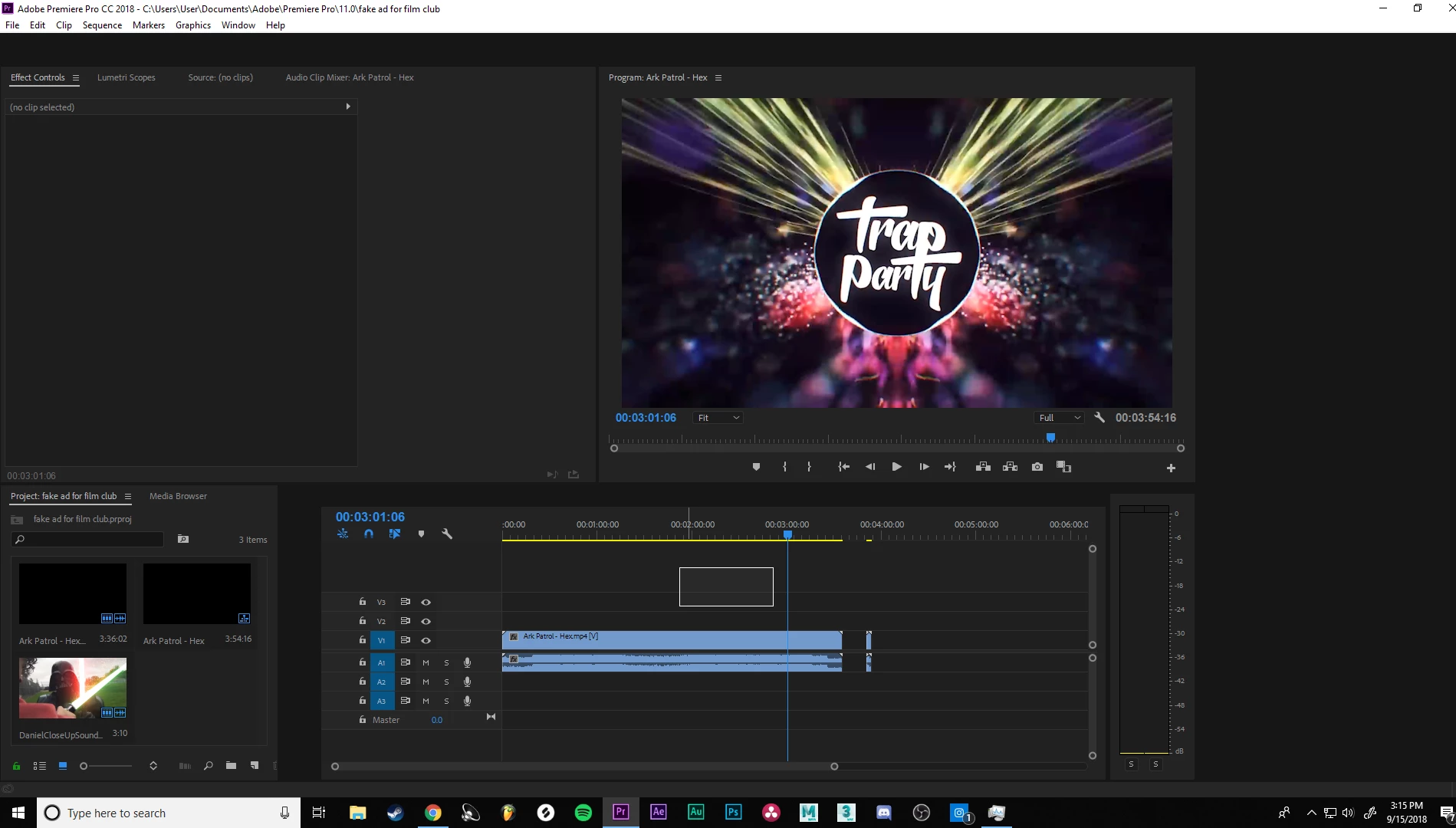Image resolution: width=1456 pixels, height=828 pixels.
Task: Select the DanielCloseUpSound clip thumbnail
Action: pyautogui.click(x=73, y=688)
